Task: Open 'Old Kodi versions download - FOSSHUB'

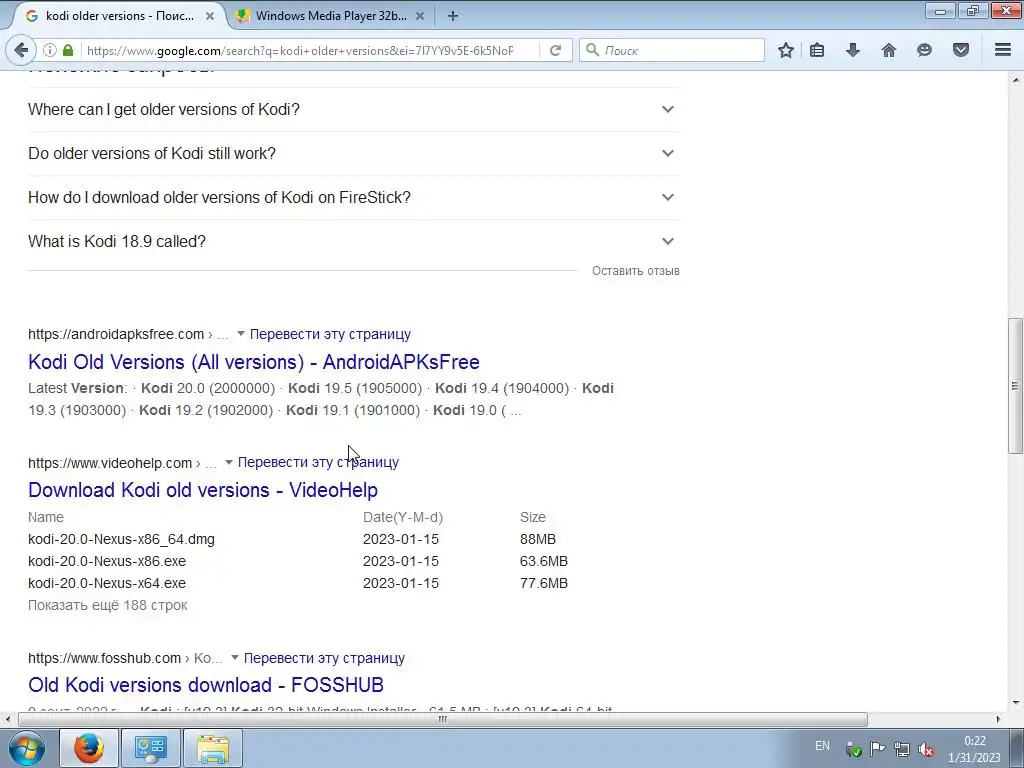Action: pos(206,684)
